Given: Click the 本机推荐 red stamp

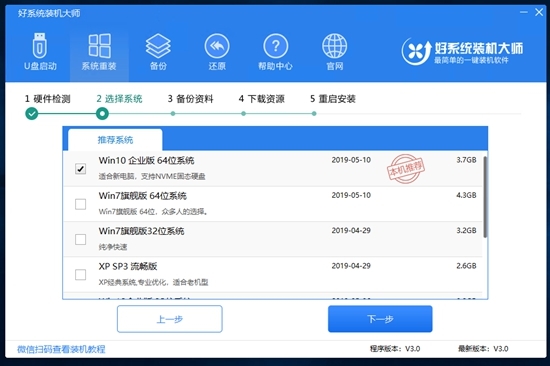Looking at the screenshot, I should point(406,169).
